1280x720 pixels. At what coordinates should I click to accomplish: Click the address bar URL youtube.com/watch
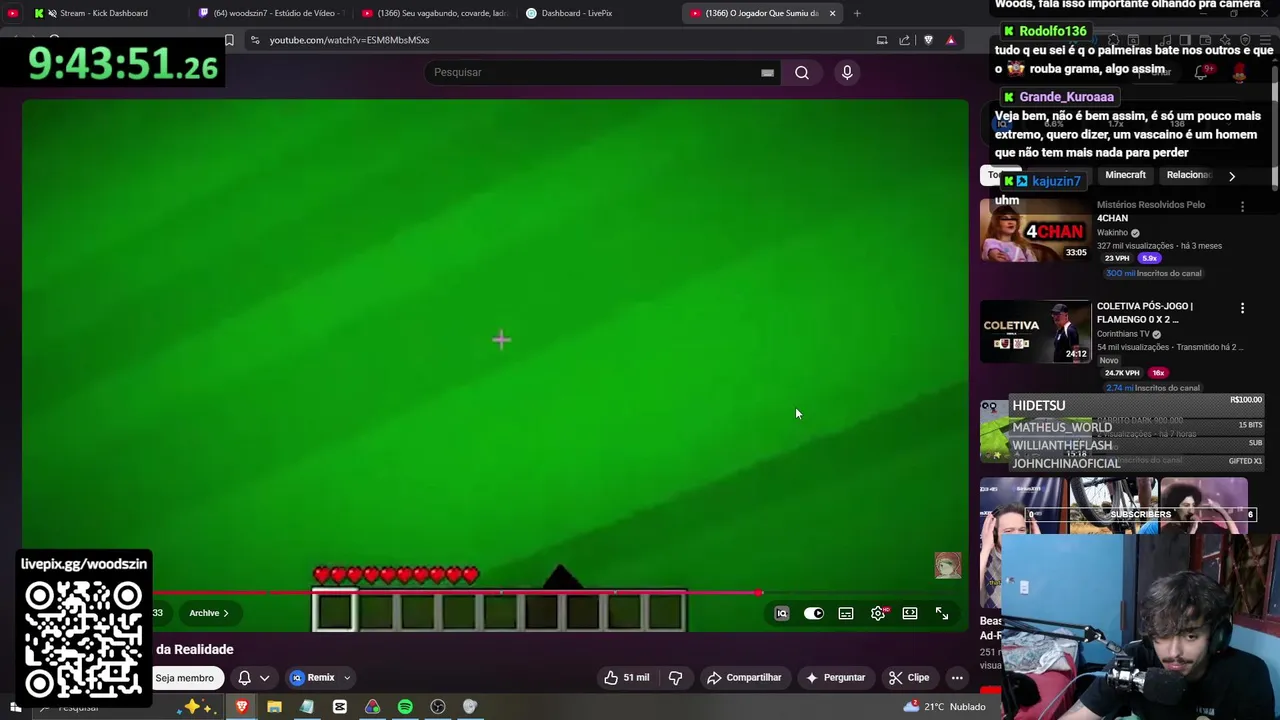coord(349,40)
